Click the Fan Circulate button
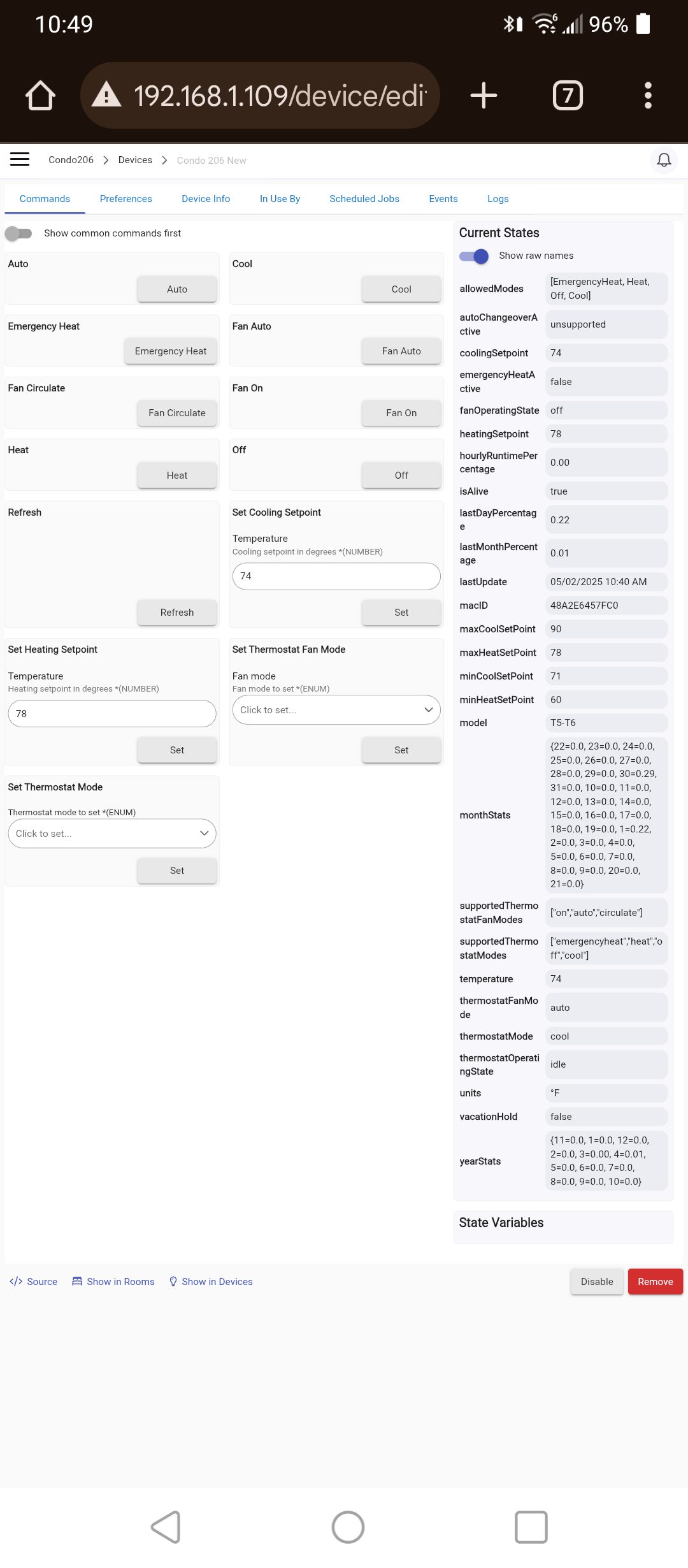 coord(177,413)
